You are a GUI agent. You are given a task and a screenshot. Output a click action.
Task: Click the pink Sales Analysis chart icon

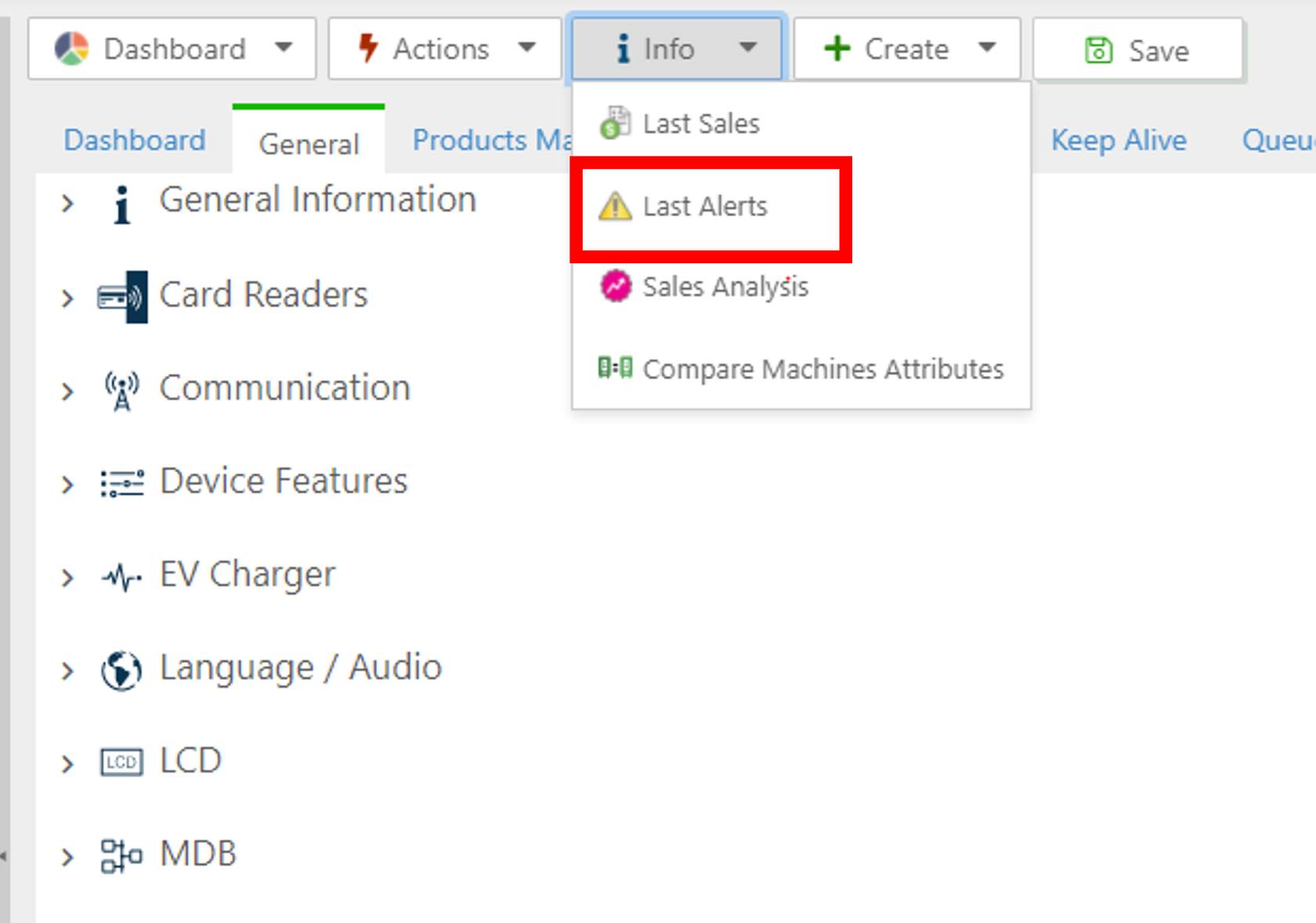[x=616, y=286]
